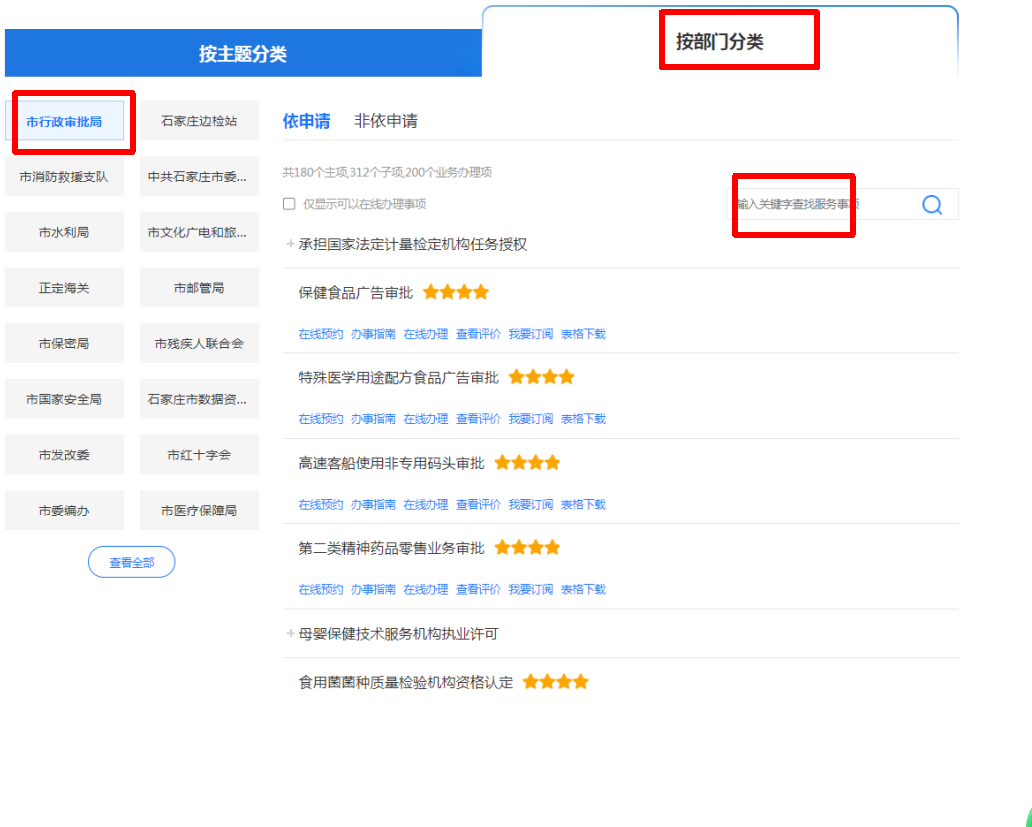This screenshot has width=1032, height=827.
Task: Select the 非依申请 tab
Action: tap(385, 121)
